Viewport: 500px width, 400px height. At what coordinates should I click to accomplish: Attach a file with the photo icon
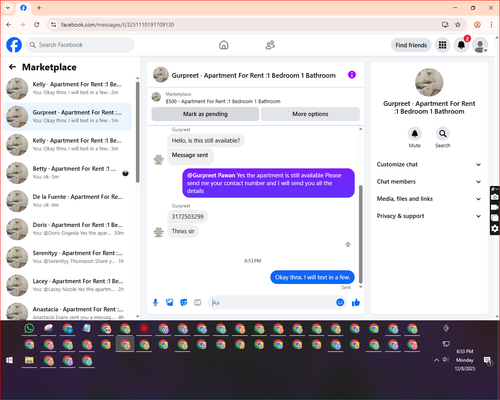click(x=170, y=302)
